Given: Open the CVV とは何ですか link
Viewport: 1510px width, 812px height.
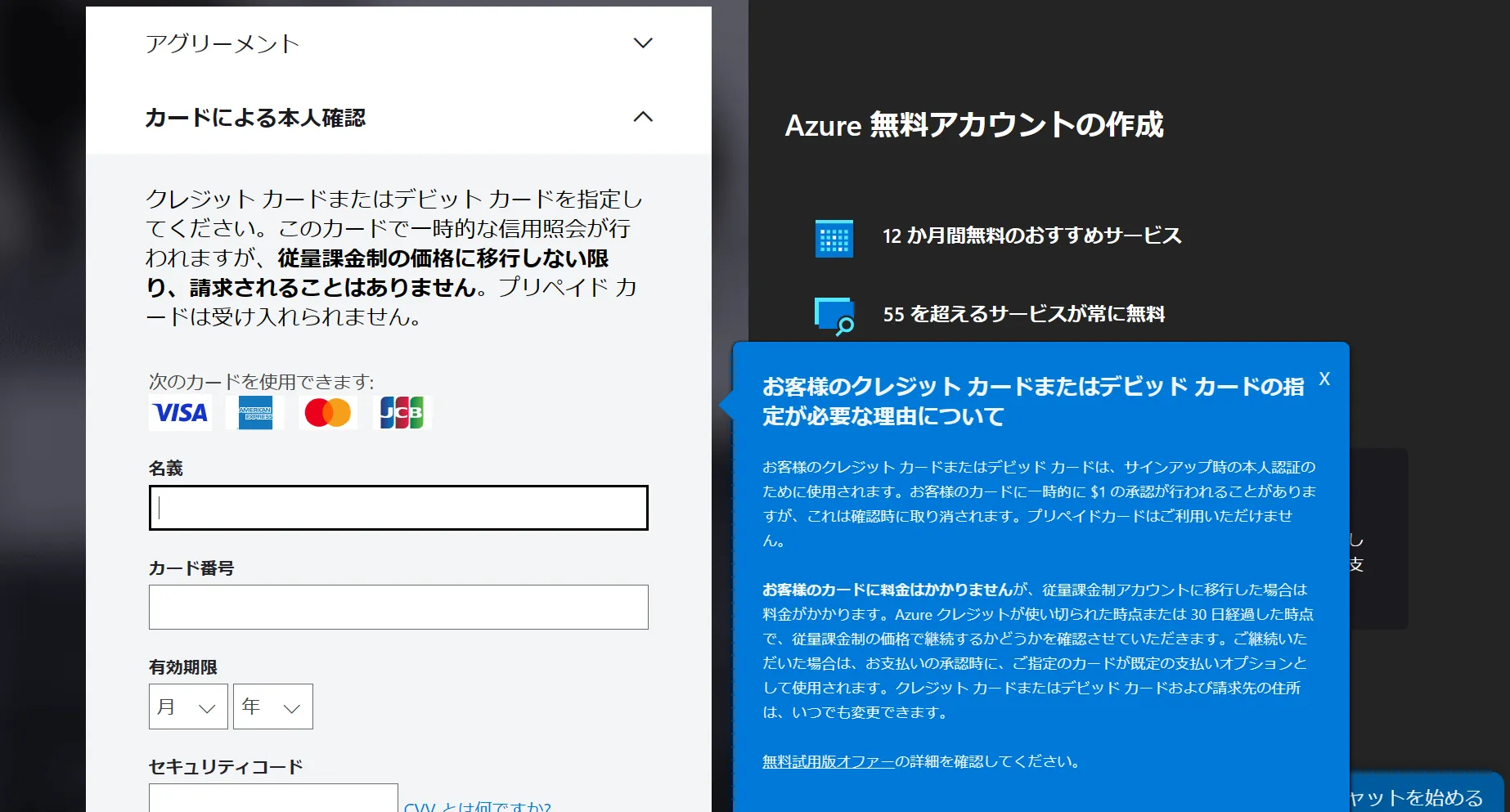Looking at the screenshot, I should pos(478,805).
